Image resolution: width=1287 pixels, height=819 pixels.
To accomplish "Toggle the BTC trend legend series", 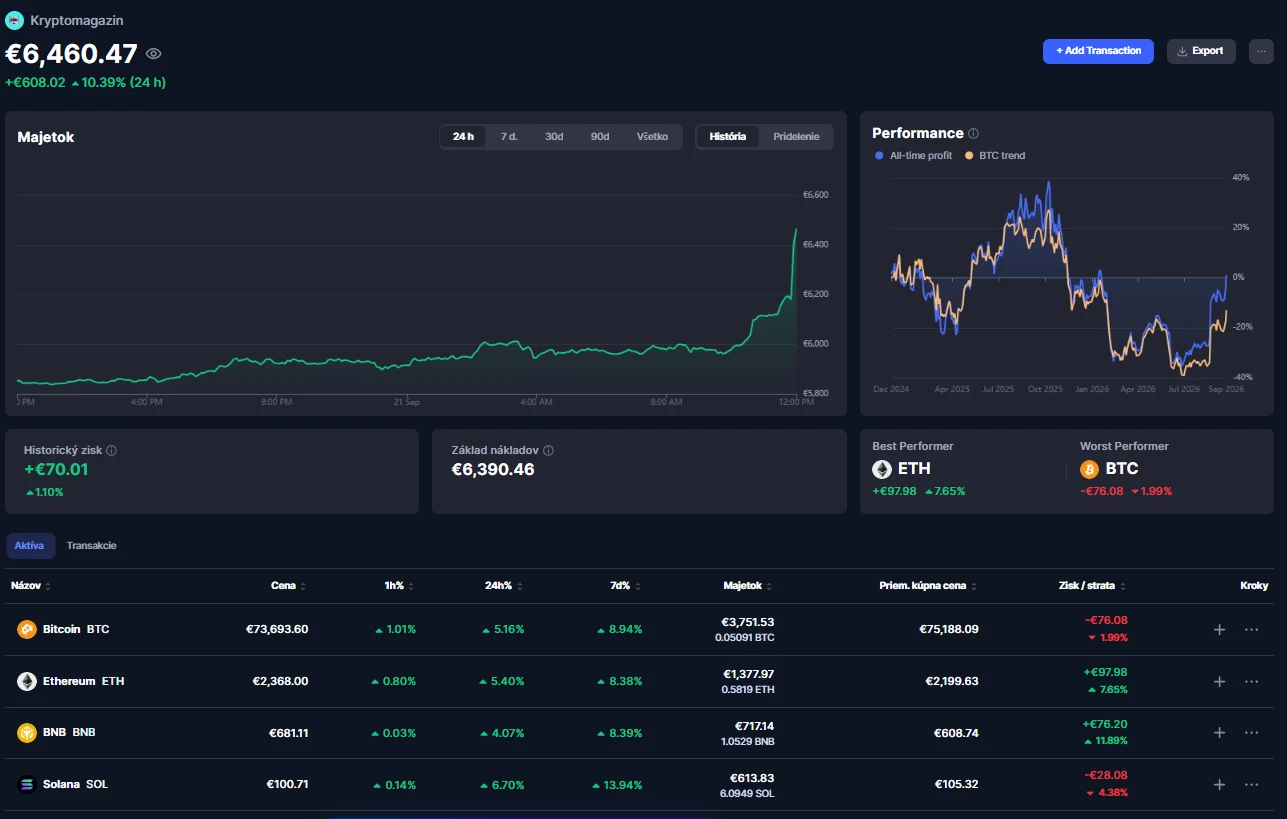I will pyautogui.click(x=995, y=156).
